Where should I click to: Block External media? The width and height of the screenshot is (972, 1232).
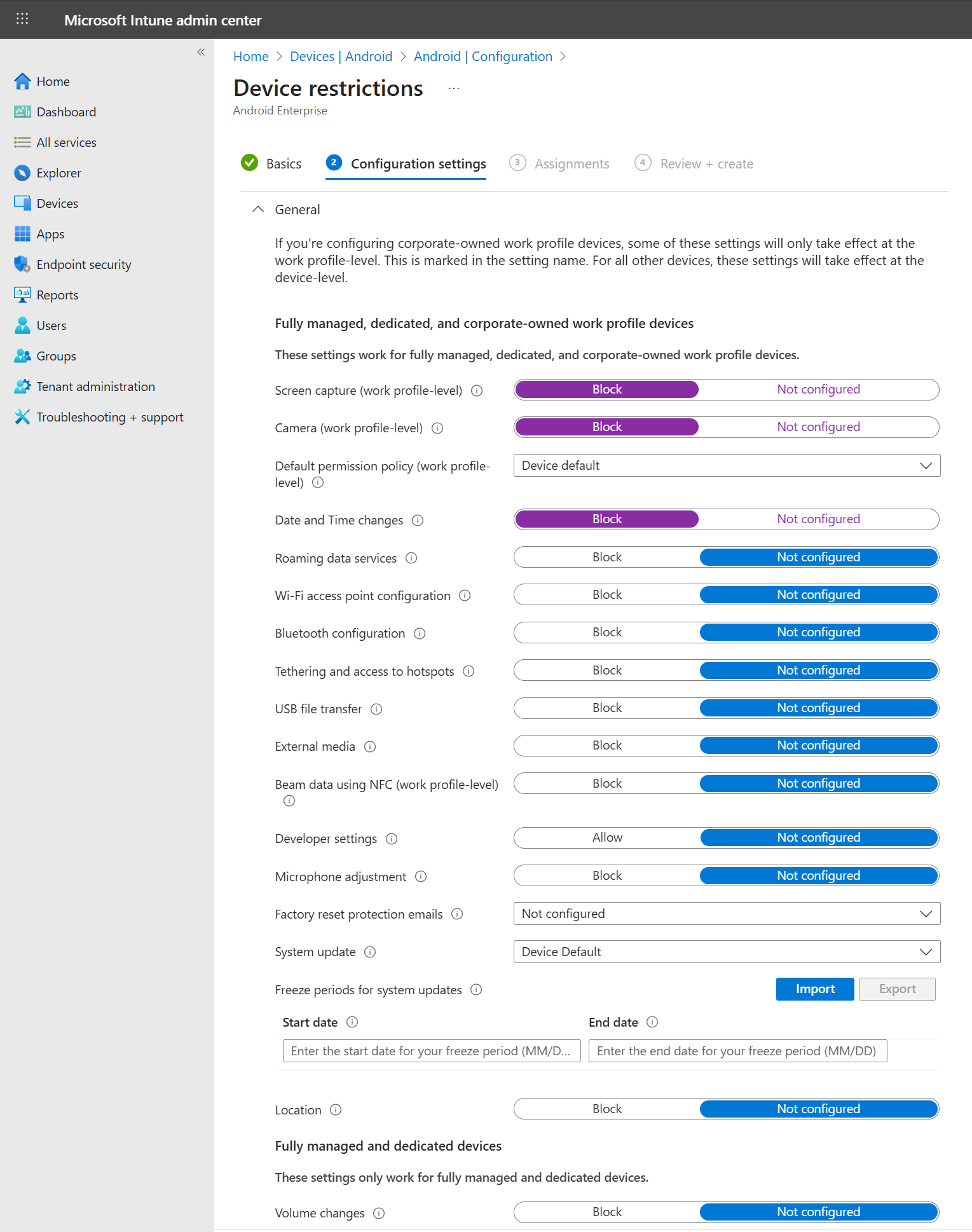[607, 746]
